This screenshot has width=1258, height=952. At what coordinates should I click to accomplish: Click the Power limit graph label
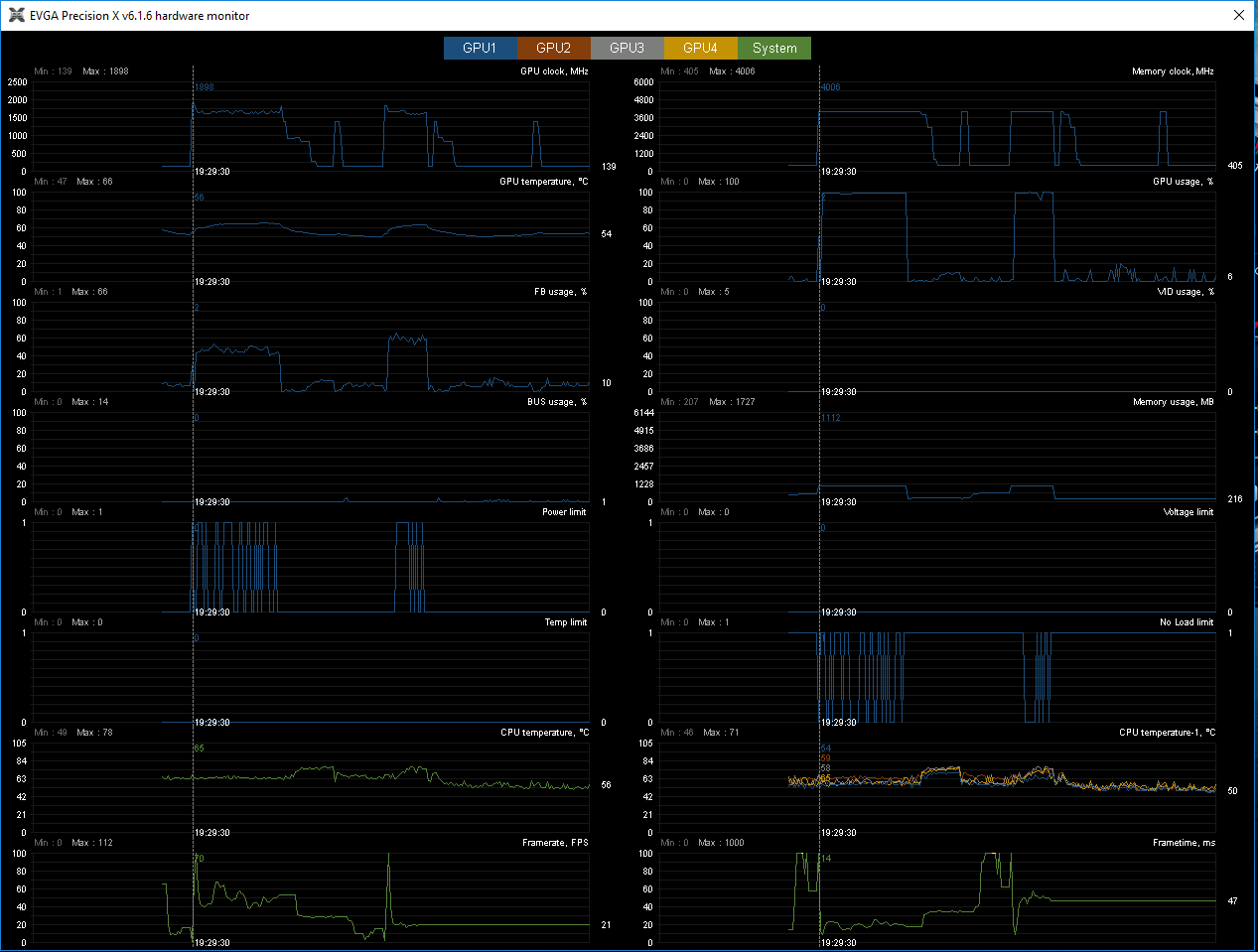pos(564,512)
